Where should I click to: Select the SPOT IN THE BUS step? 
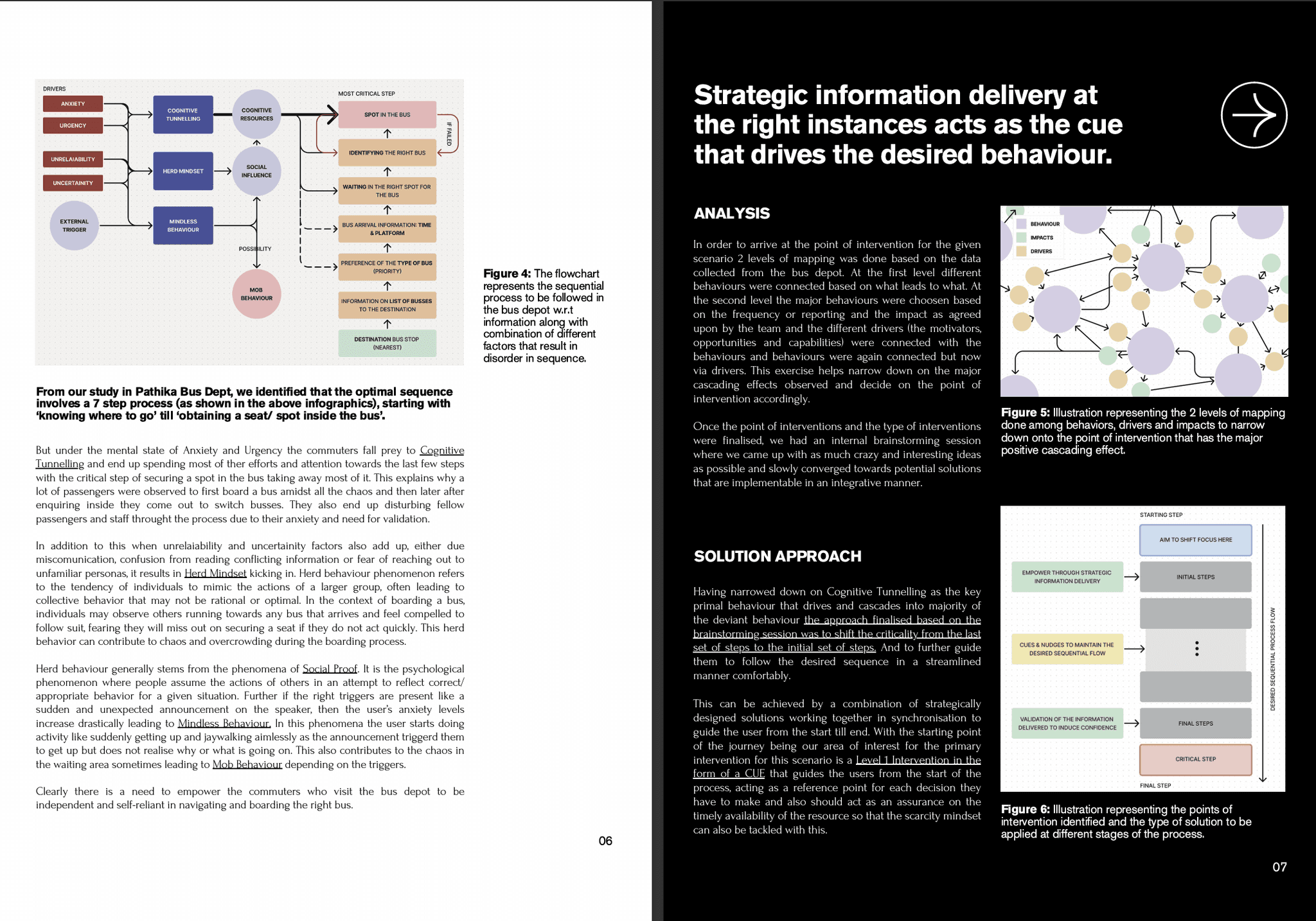tap(387, 115)
